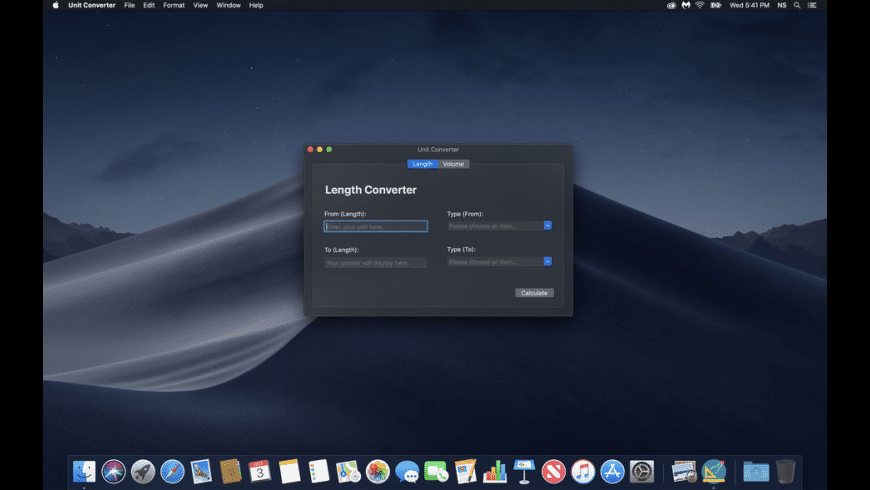Open System Preferences from the Dock
Viewport: 870px width, 490px height.
click(x=642, y=471)
